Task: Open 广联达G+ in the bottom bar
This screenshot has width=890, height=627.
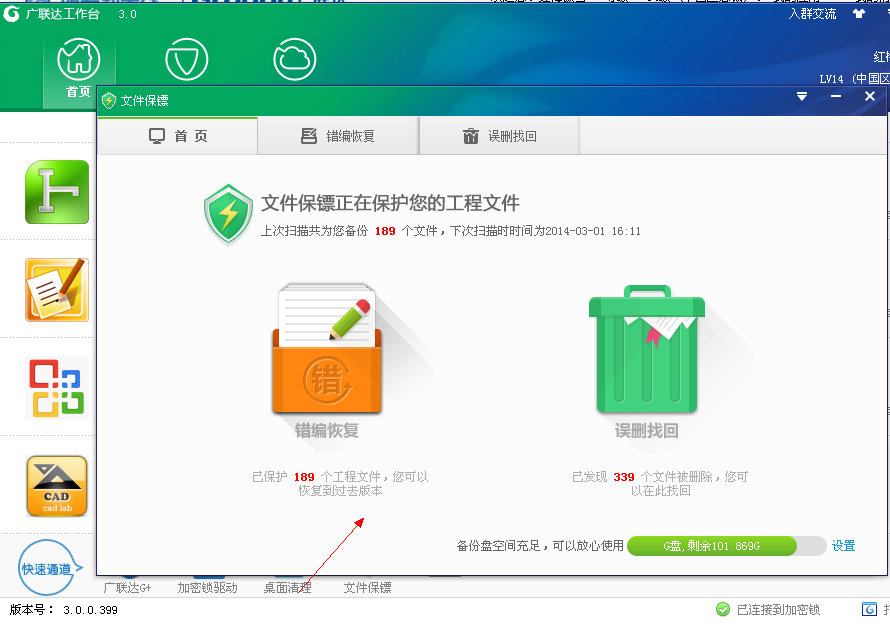Action: coord(127,587)
